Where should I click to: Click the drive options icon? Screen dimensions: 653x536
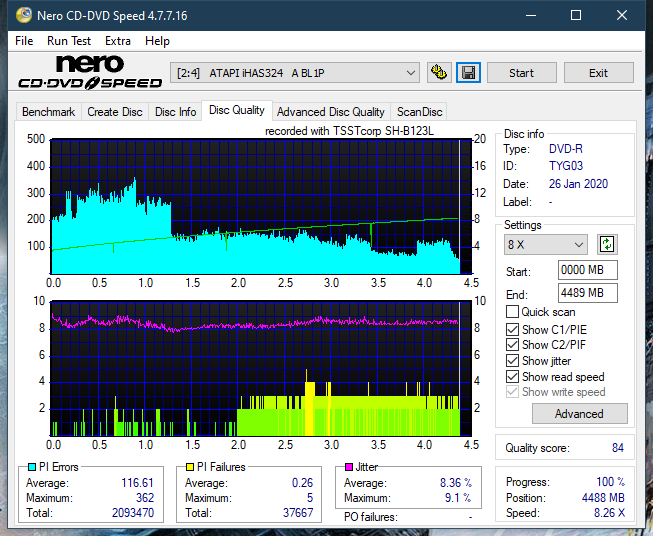click(439, 73)
